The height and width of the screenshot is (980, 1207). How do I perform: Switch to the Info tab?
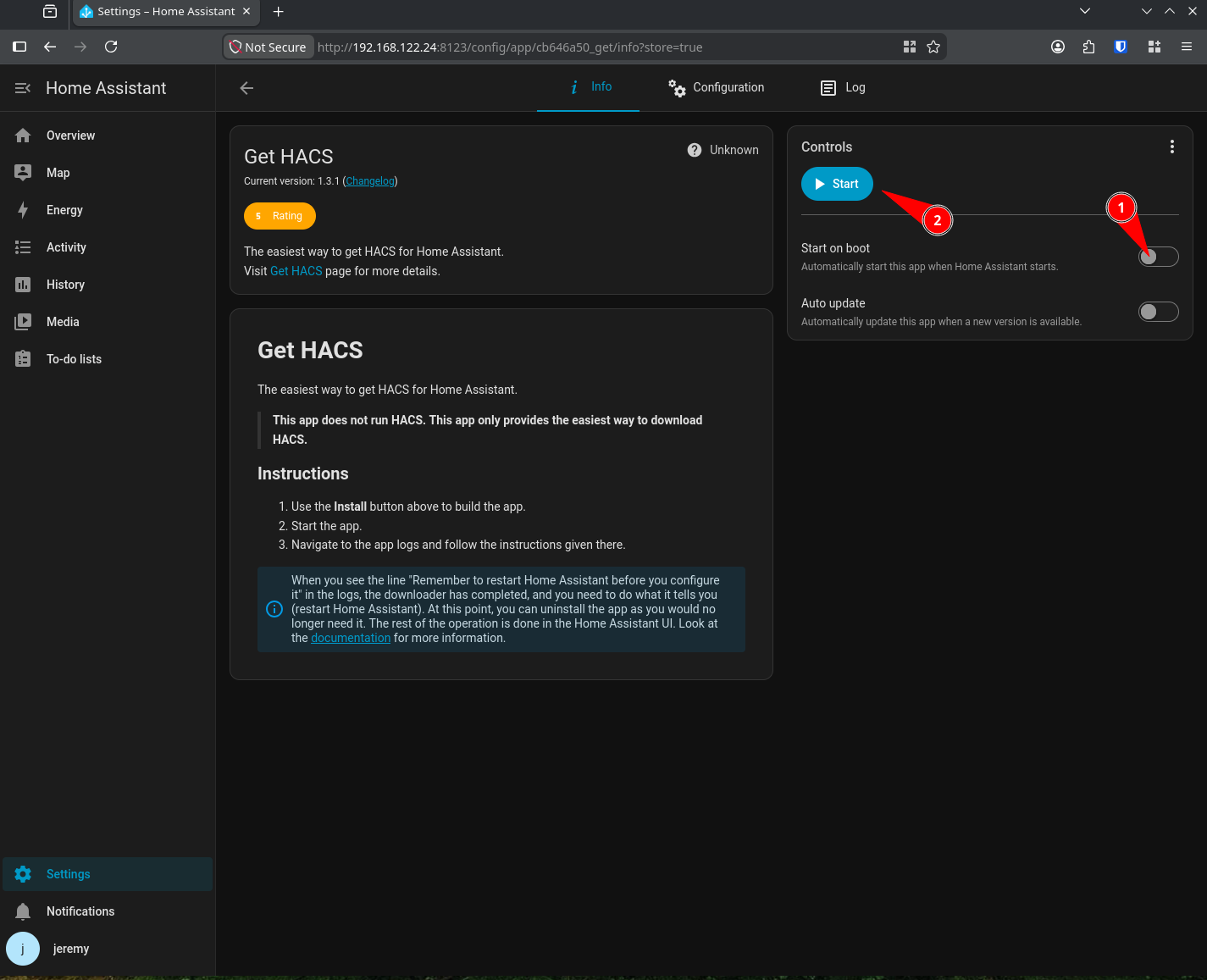coord(589,87)
